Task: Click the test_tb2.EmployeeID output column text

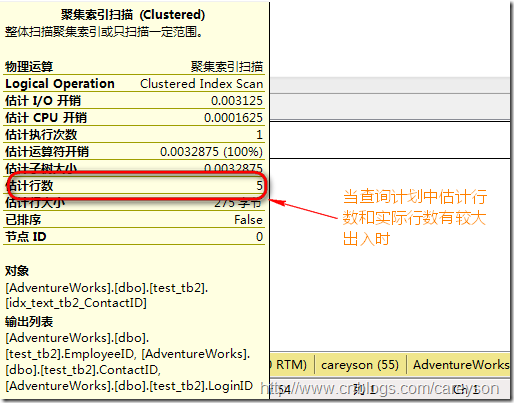Action: coord(71,354)
